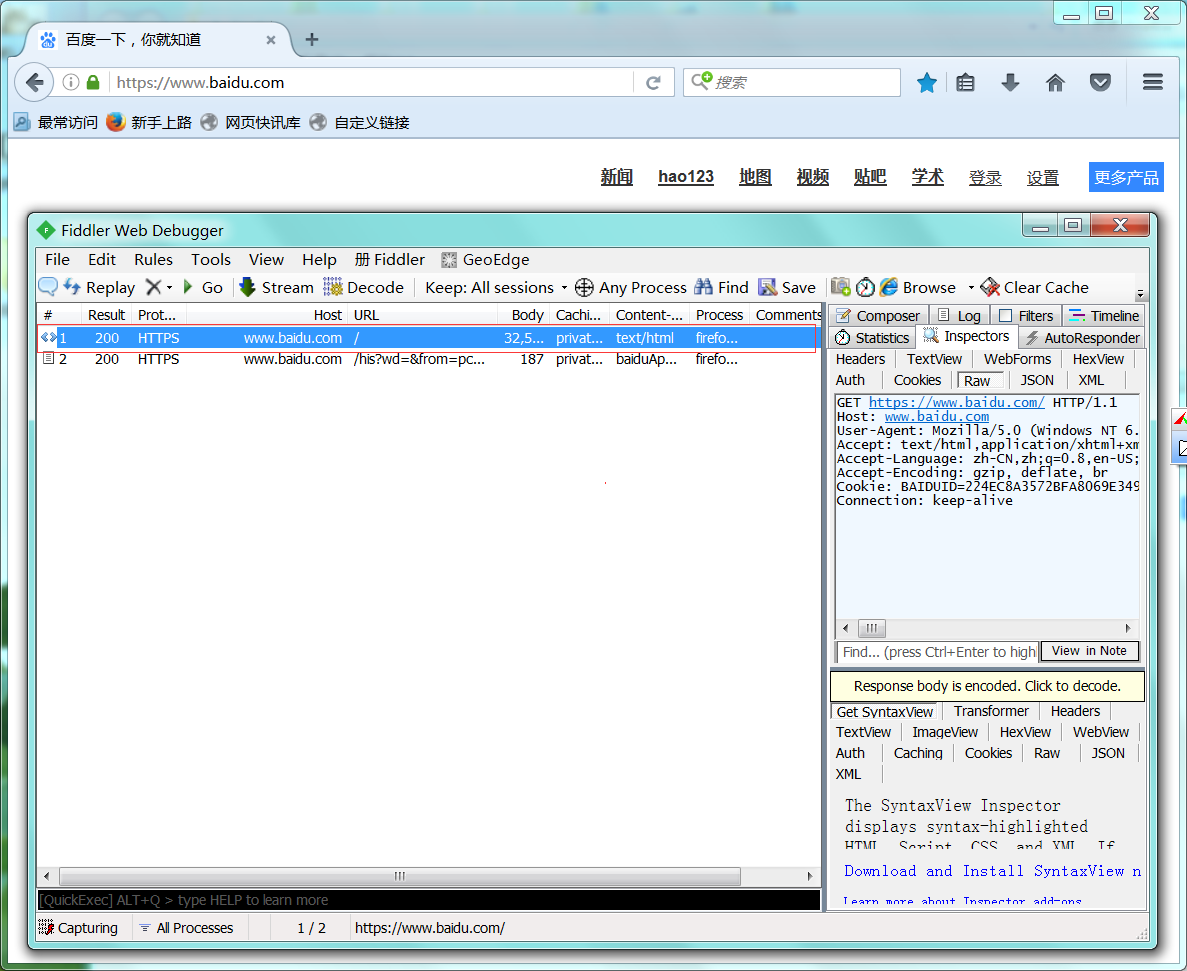Viewport: 1187px width, 971px height.
Task: Open Tools menu in Fiddler
Action: pyautogui.click(x=210, y=260)
